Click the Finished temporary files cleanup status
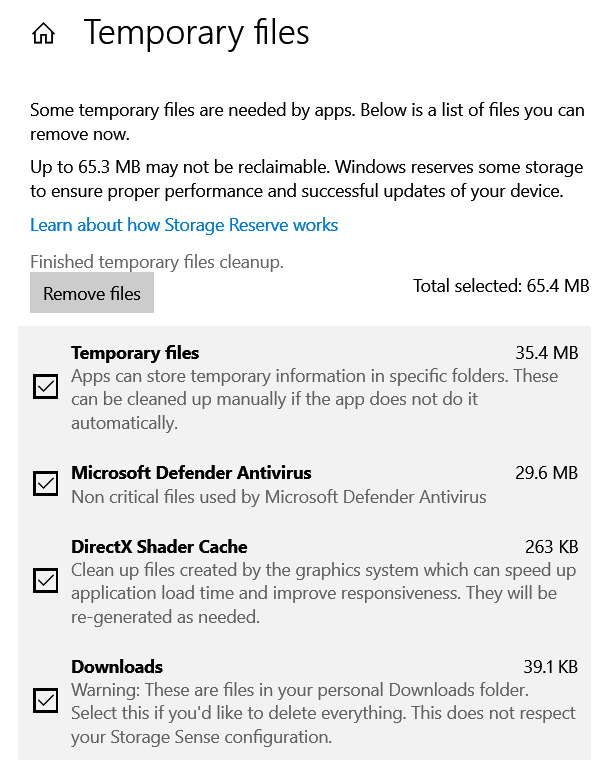 (x=157, y=262)
